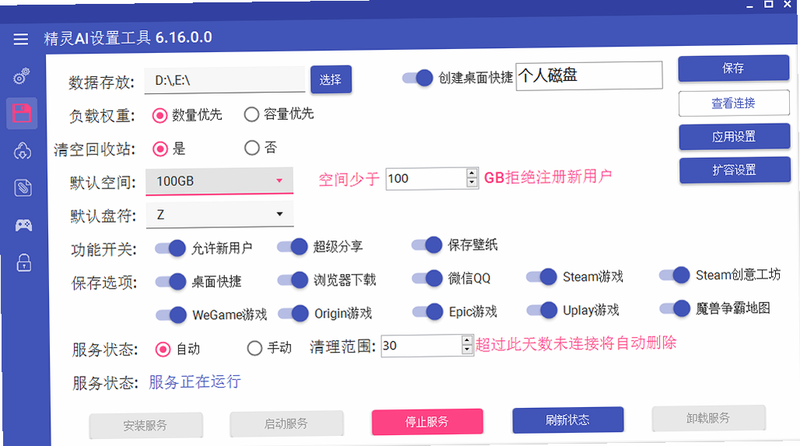Select the floppy disk storage sidebar icon
The width and height of the screenshot is (800, 446).
22,113
